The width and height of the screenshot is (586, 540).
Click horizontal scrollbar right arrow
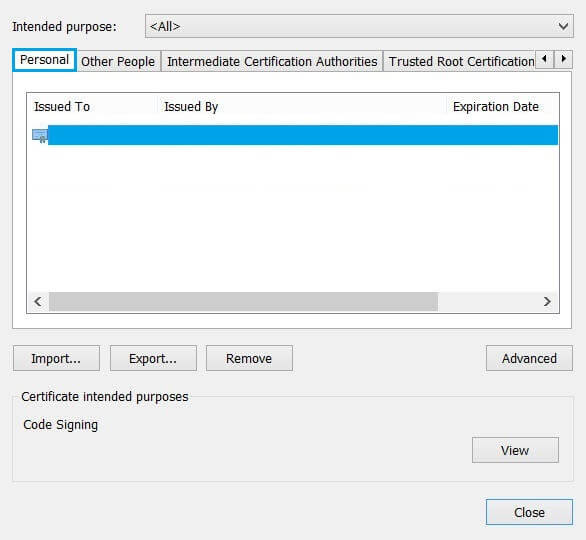tap(547, 302)
